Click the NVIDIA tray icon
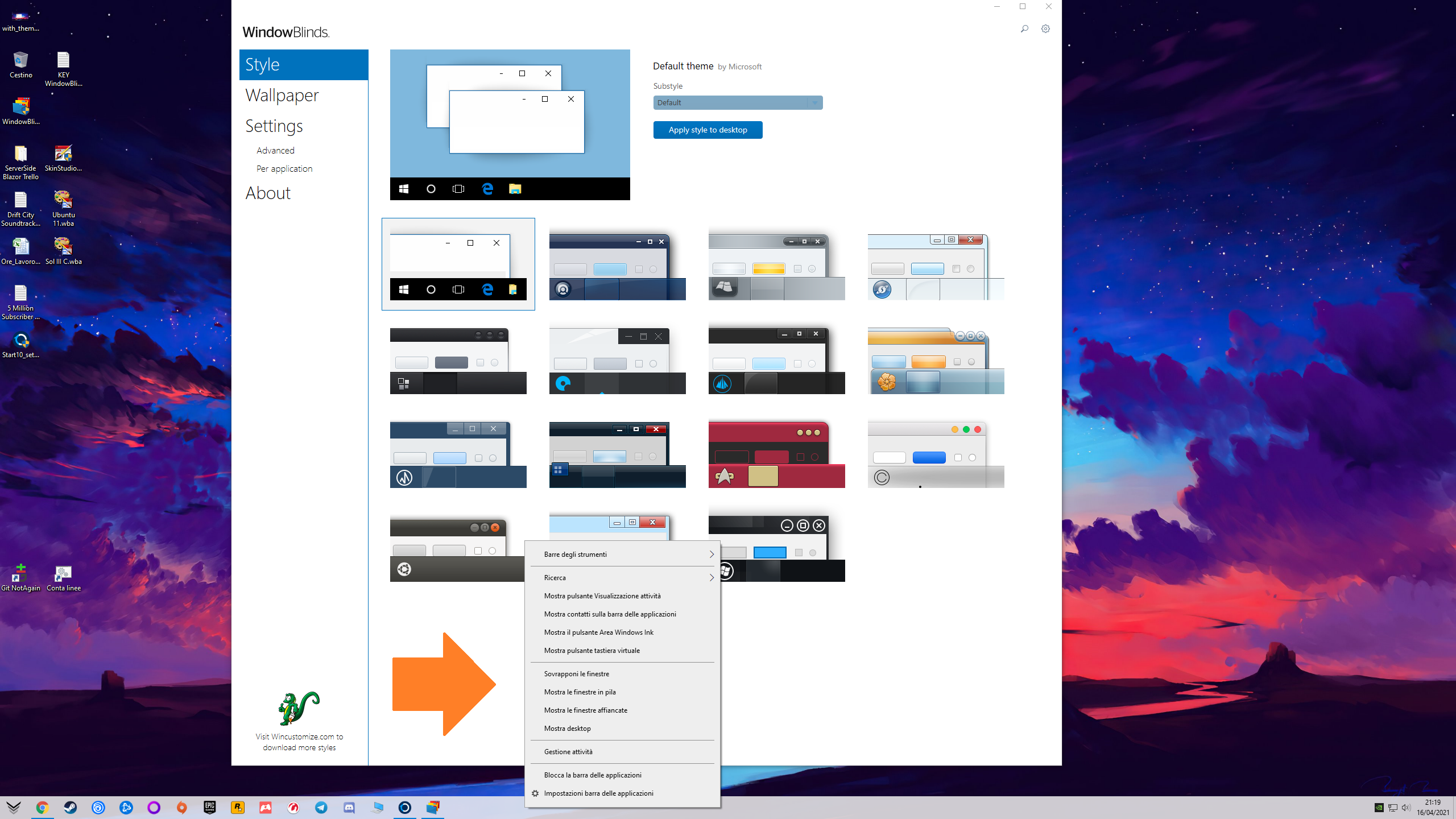Screen dimensions: 1456x819 pos(1379,808)
